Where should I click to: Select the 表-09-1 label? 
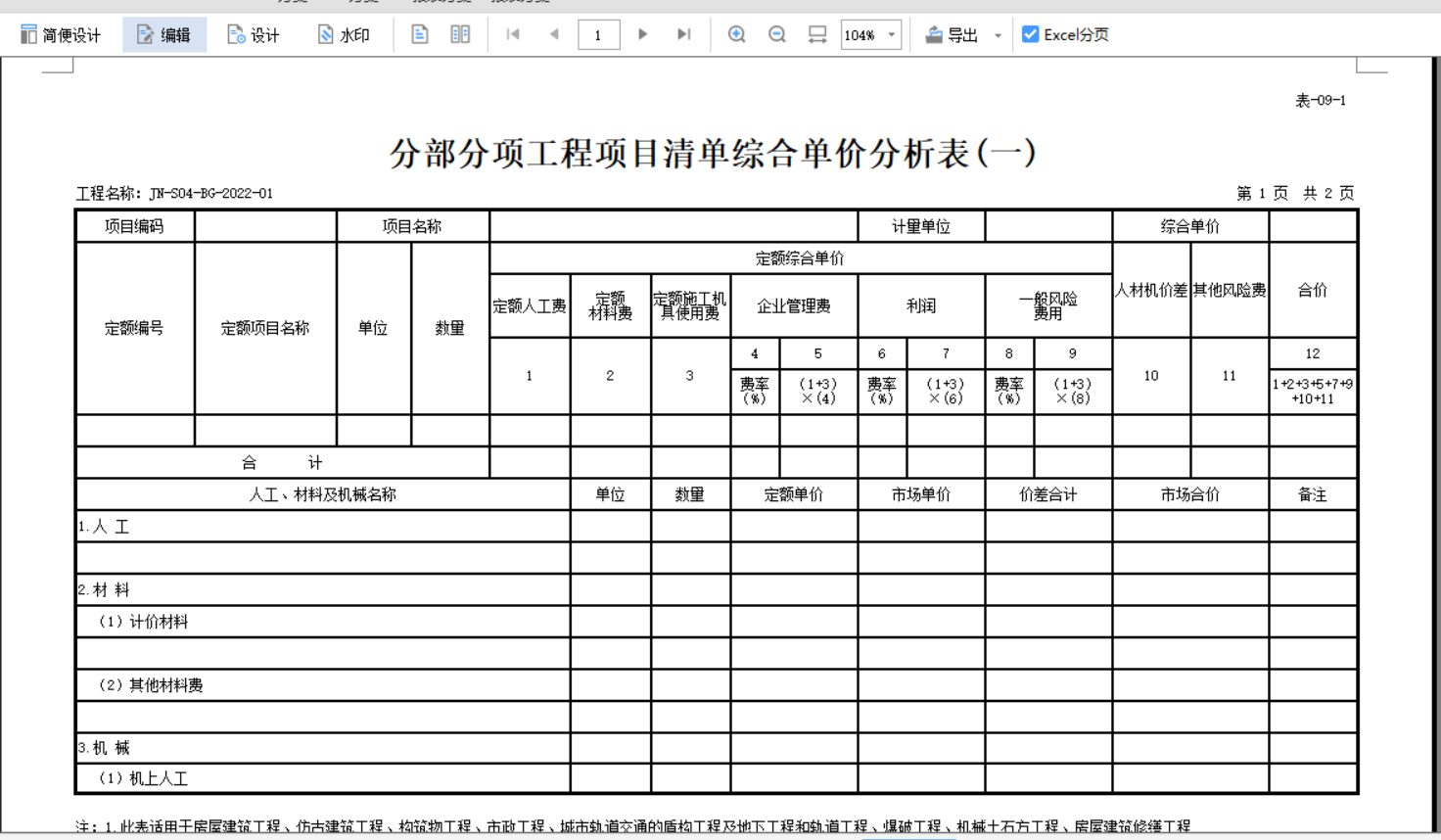click(x=1321, y=100)
